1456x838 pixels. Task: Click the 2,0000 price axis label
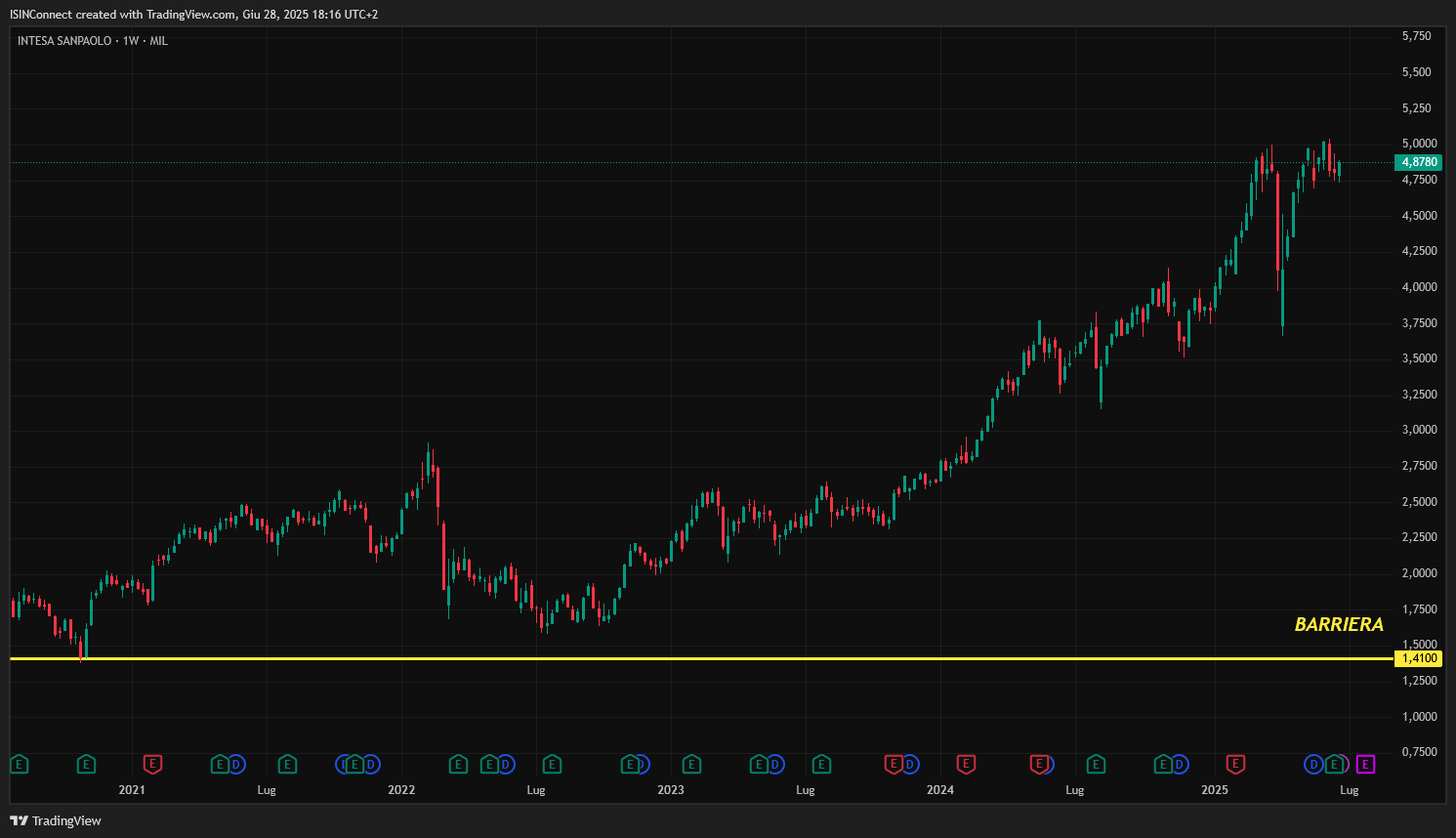[1420, 573]
